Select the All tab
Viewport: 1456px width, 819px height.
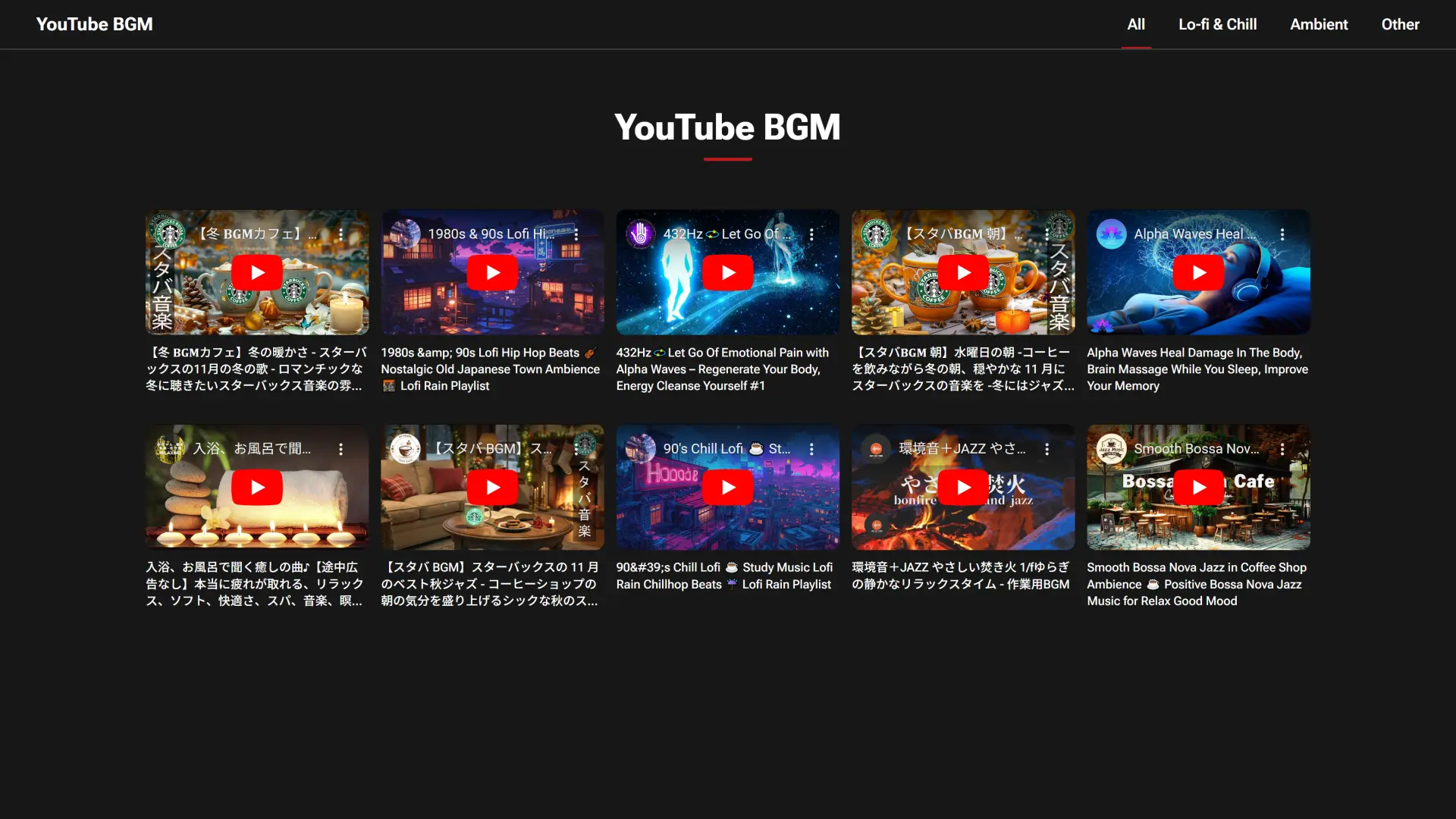1136,24
